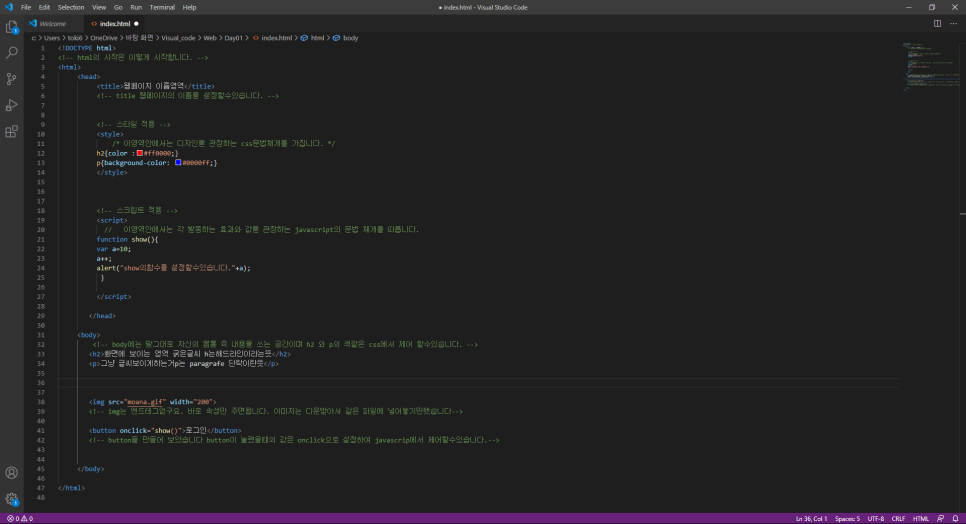Click line number 21 in the gutter

tap(41, 240)
